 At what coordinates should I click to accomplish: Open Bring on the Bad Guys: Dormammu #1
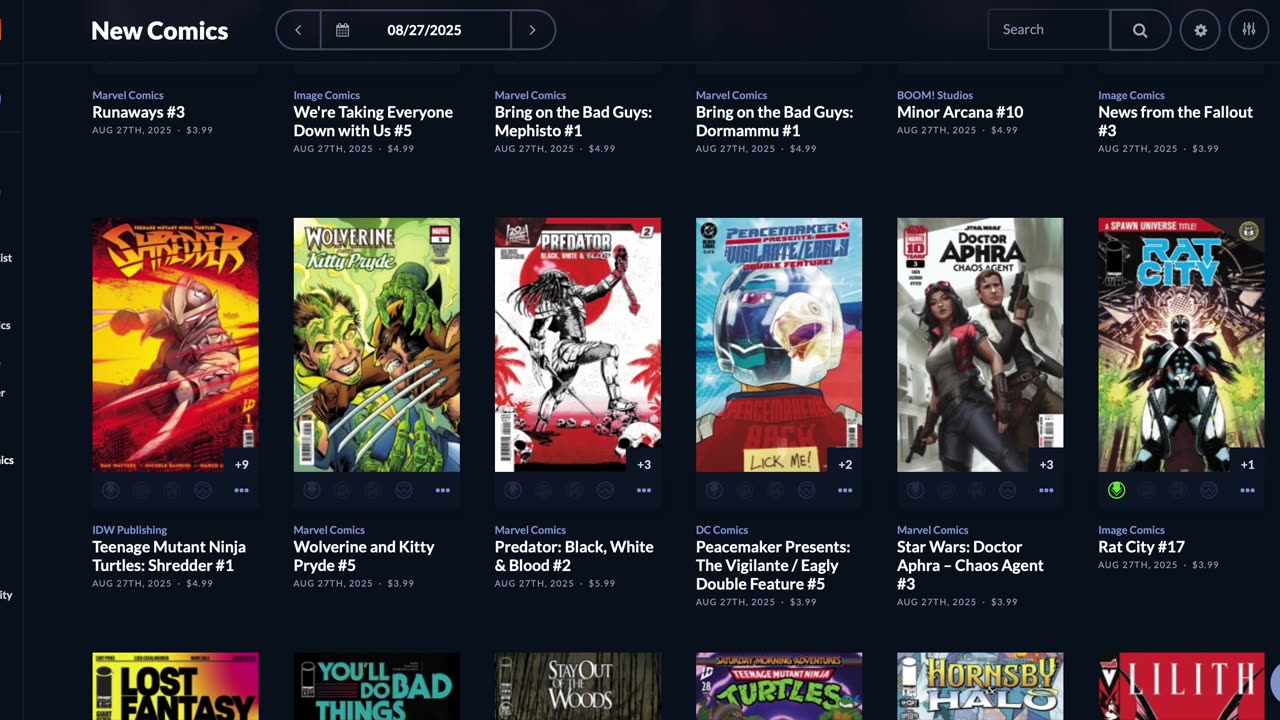[x=774, y=121]
